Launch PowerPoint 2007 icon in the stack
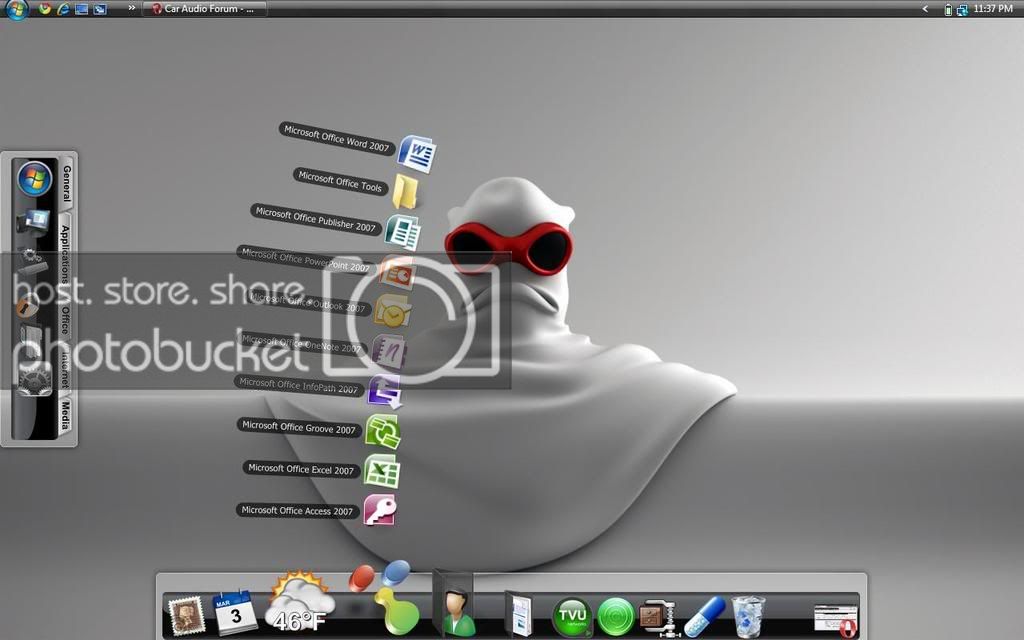 [397, 272]
